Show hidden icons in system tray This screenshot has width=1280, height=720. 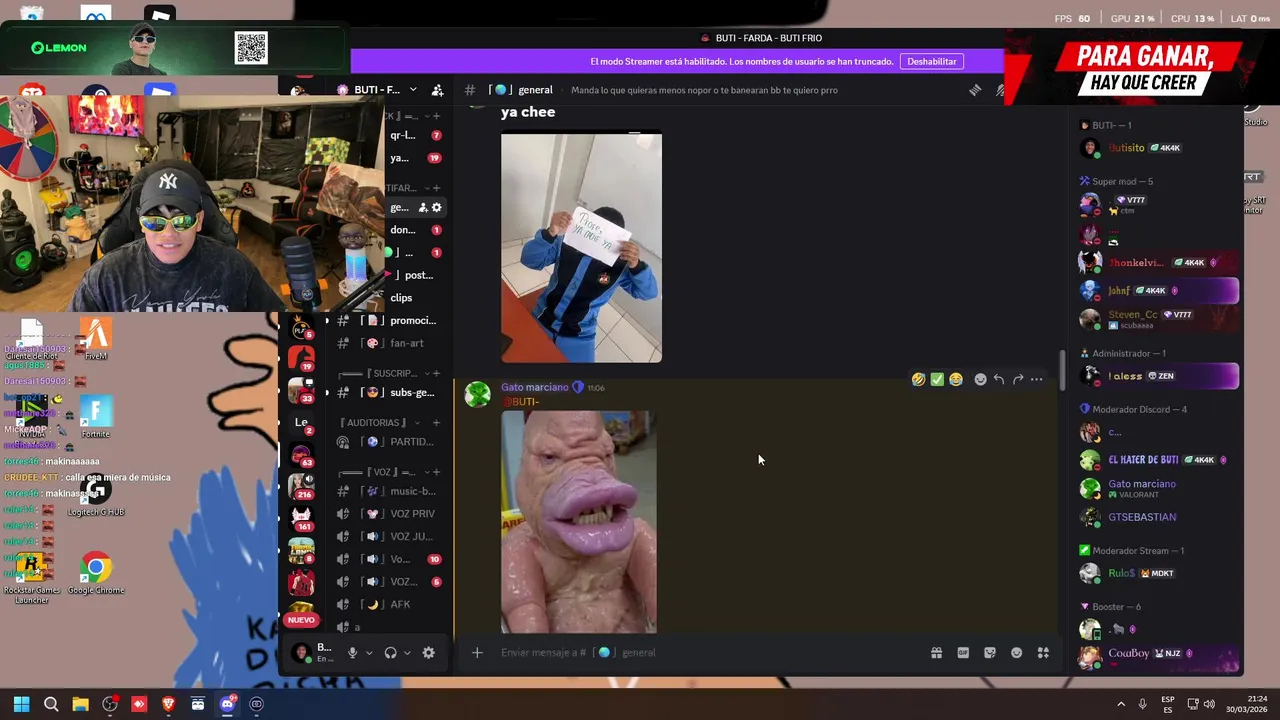point(1121,704)
